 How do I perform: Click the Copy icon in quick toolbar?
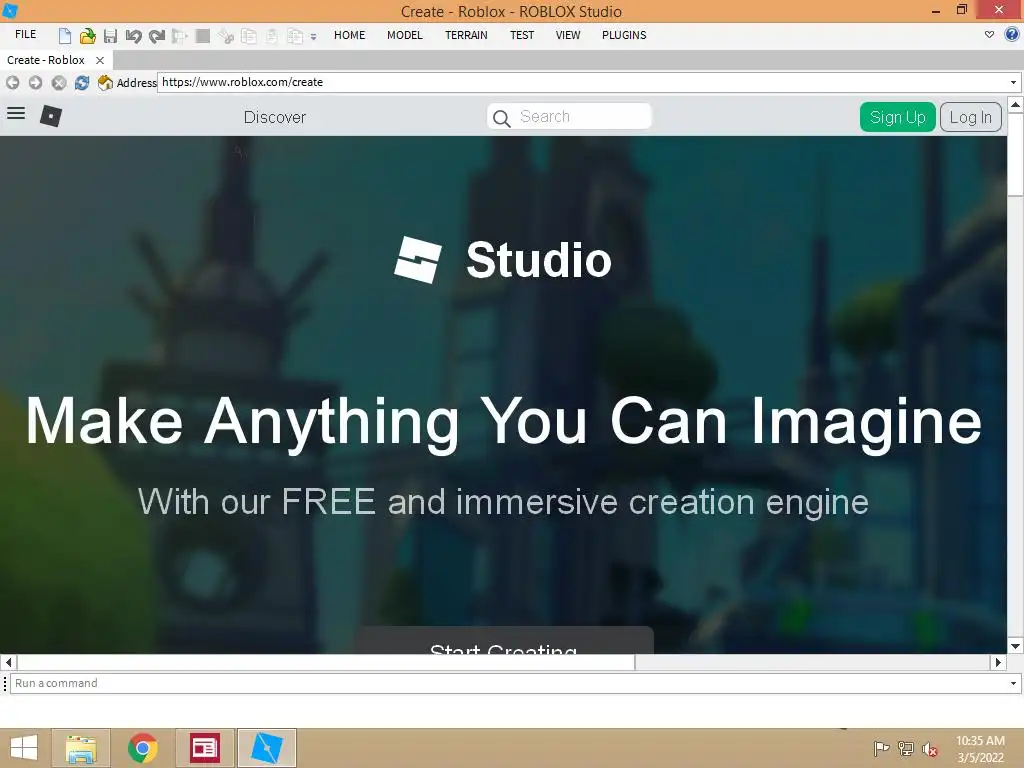coord(249,35)
